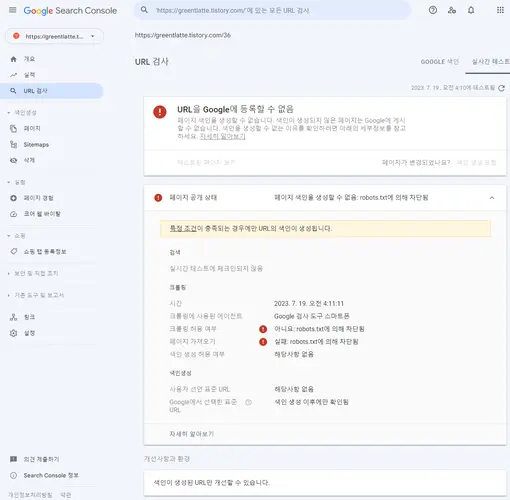Click the 특정 조건 link in yellow banner

pos(183,228)
